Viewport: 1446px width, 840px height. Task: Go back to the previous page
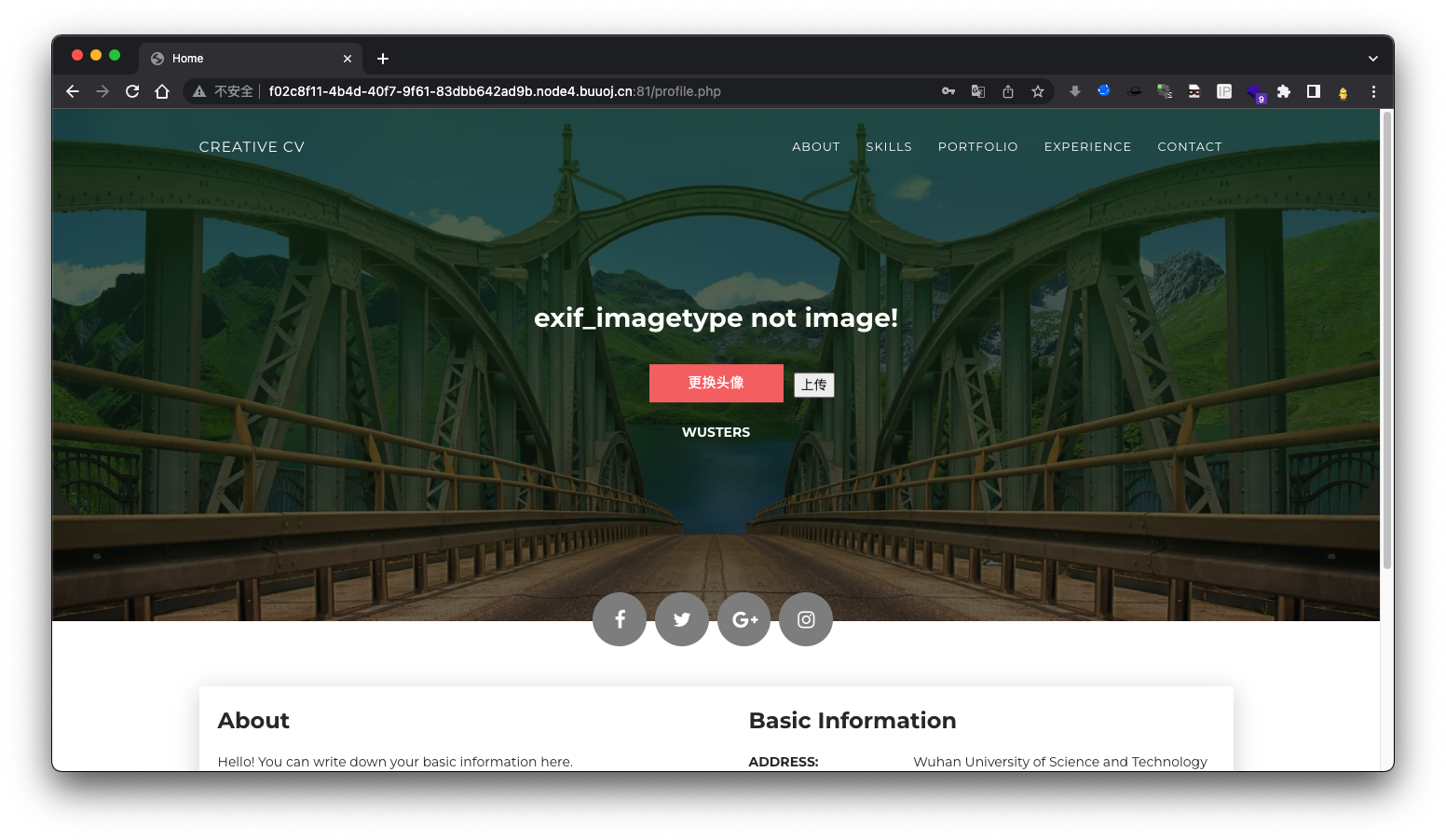73,91
